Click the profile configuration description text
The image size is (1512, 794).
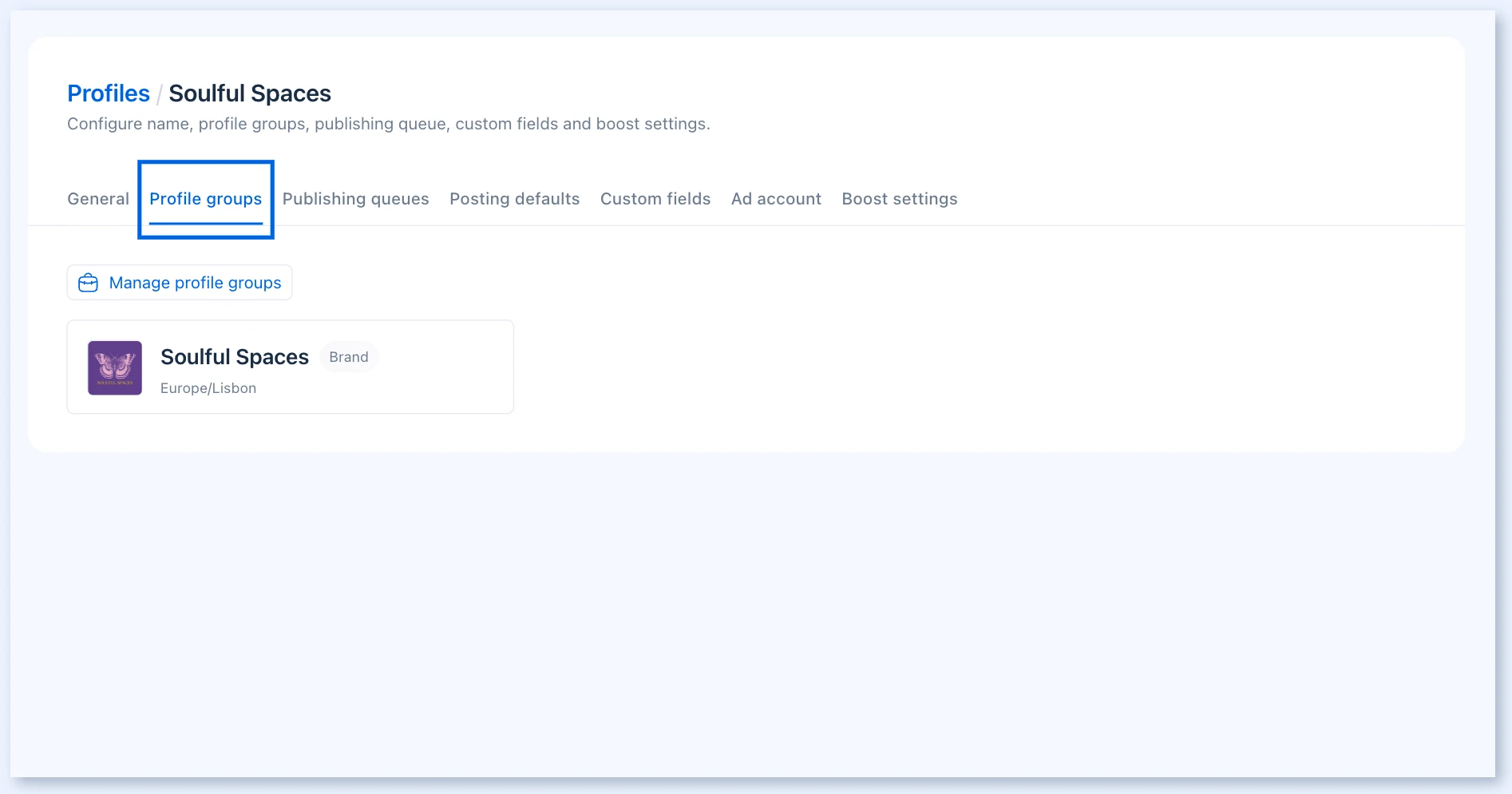pyautogui.click(x=389, y=124)
